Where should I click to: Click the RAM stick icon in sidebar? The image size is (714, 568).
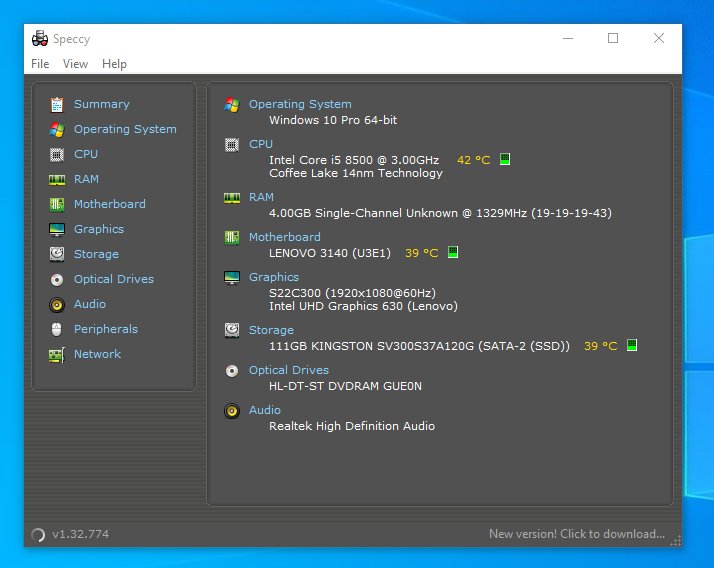[57, 180]
